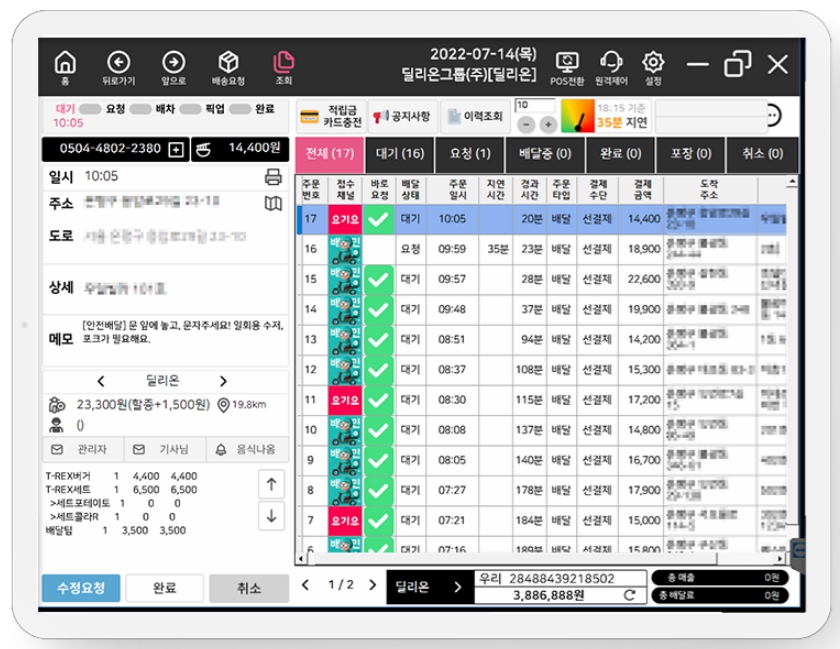
Task: Click the POS전환 monitor icon
Action: tap(567, 67)
